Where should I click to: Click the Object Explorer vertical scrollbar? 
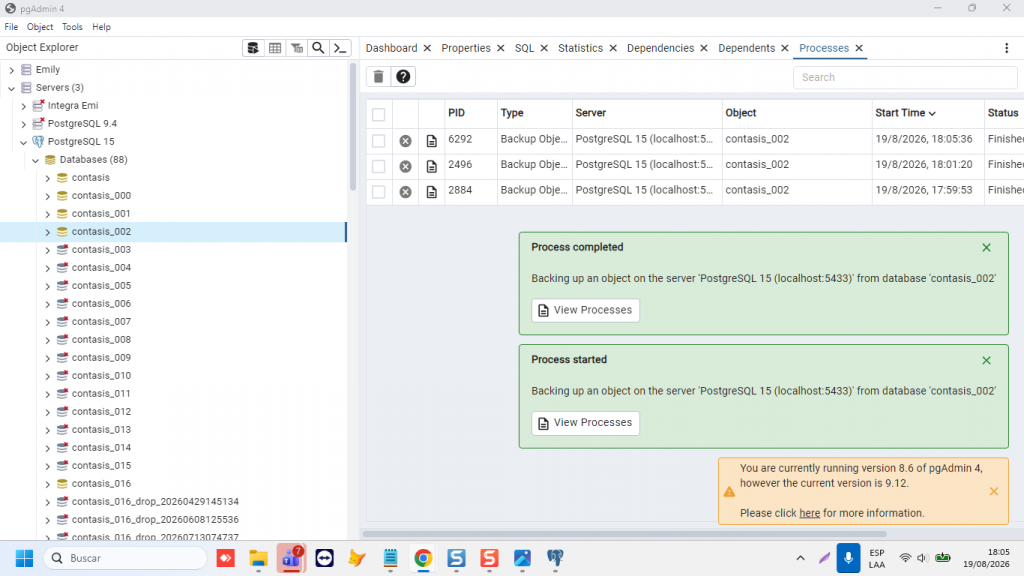point(353,127)
